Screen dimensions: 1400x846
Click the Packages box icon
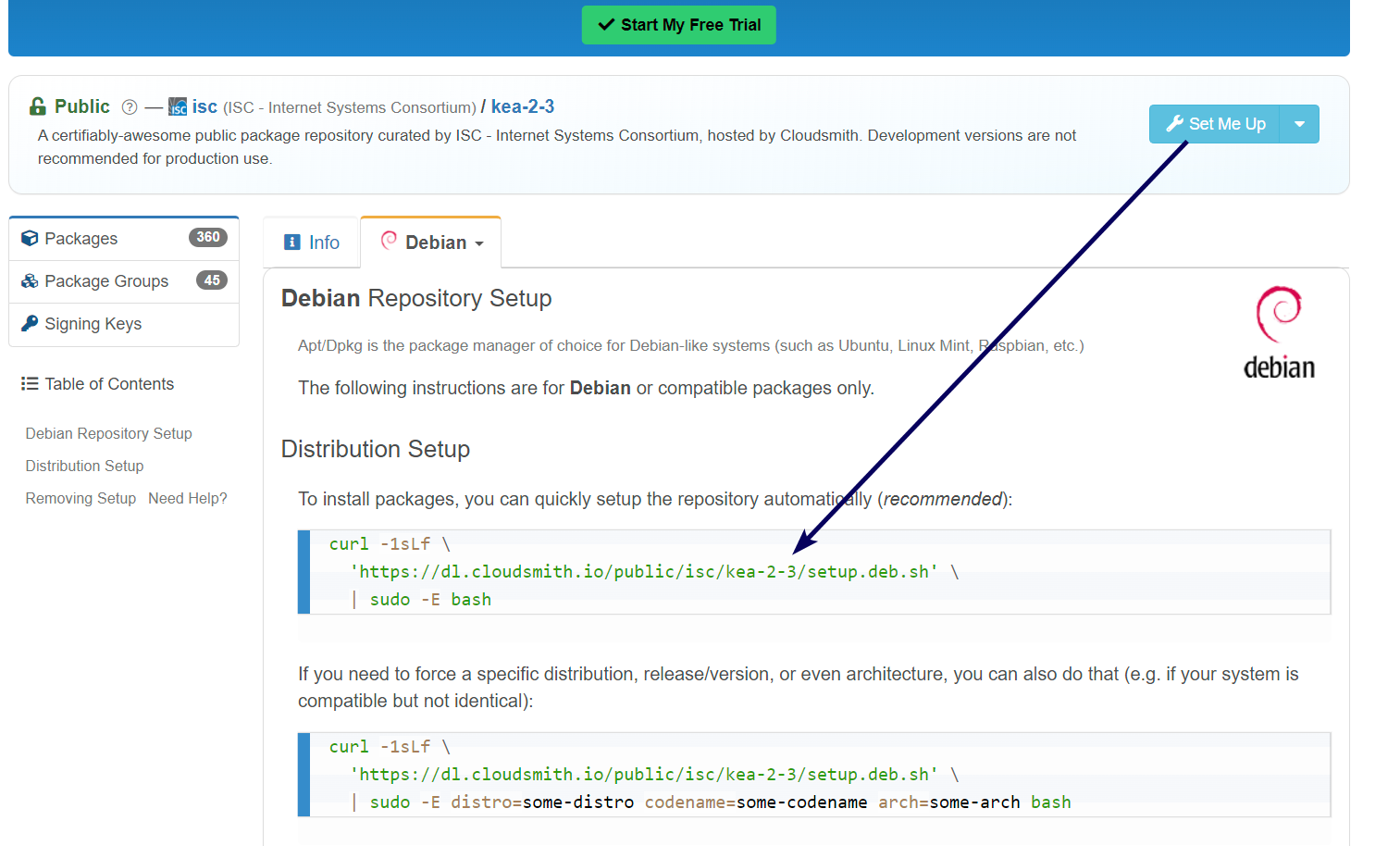(x=30, y=239)
